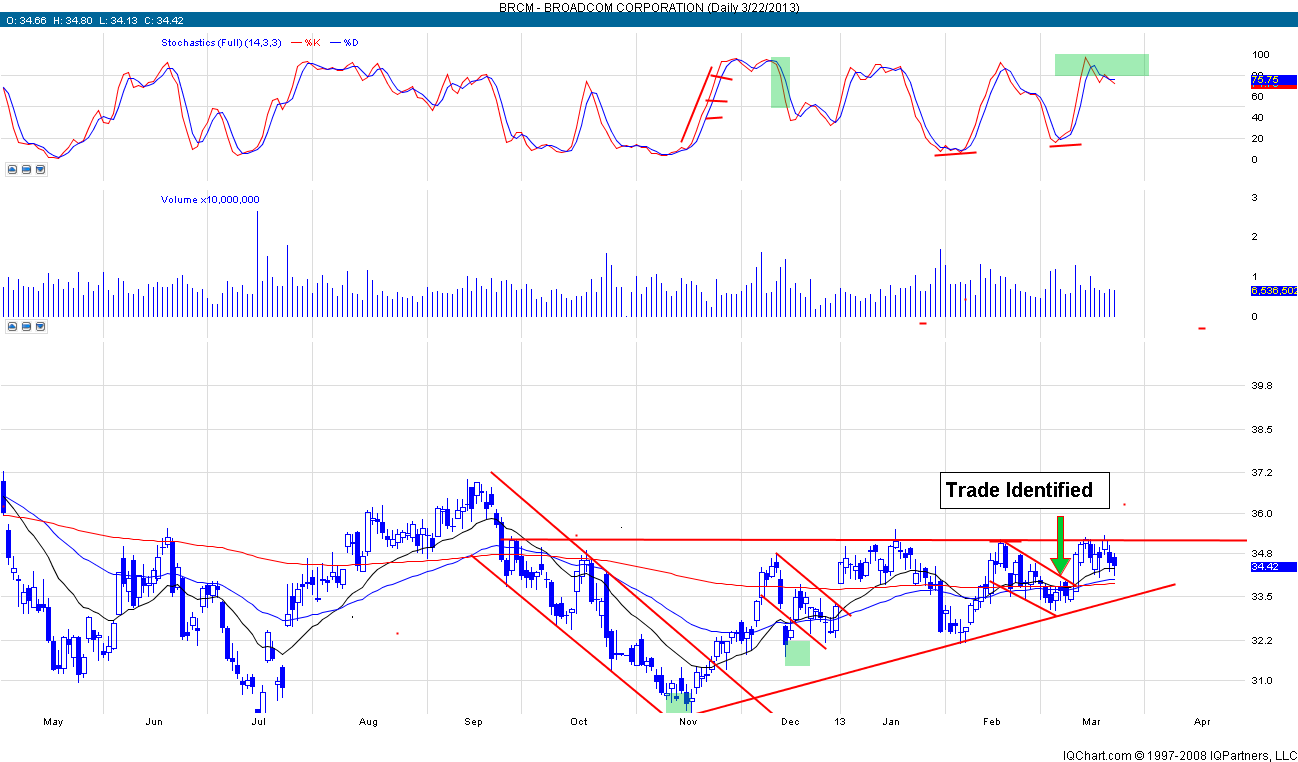Select the Volume x10,000,000 indicator label

coord(210,200)
